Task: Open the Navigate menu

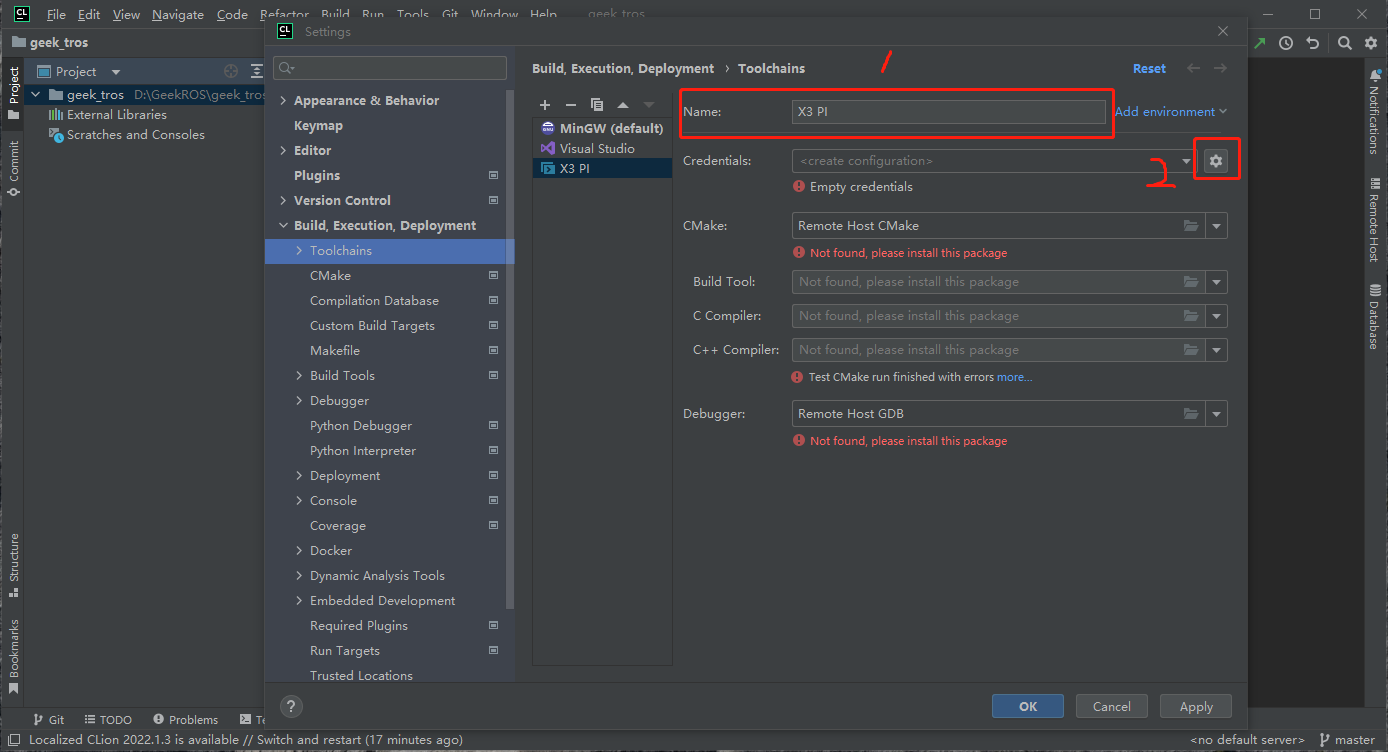Action: coord(178,15)
